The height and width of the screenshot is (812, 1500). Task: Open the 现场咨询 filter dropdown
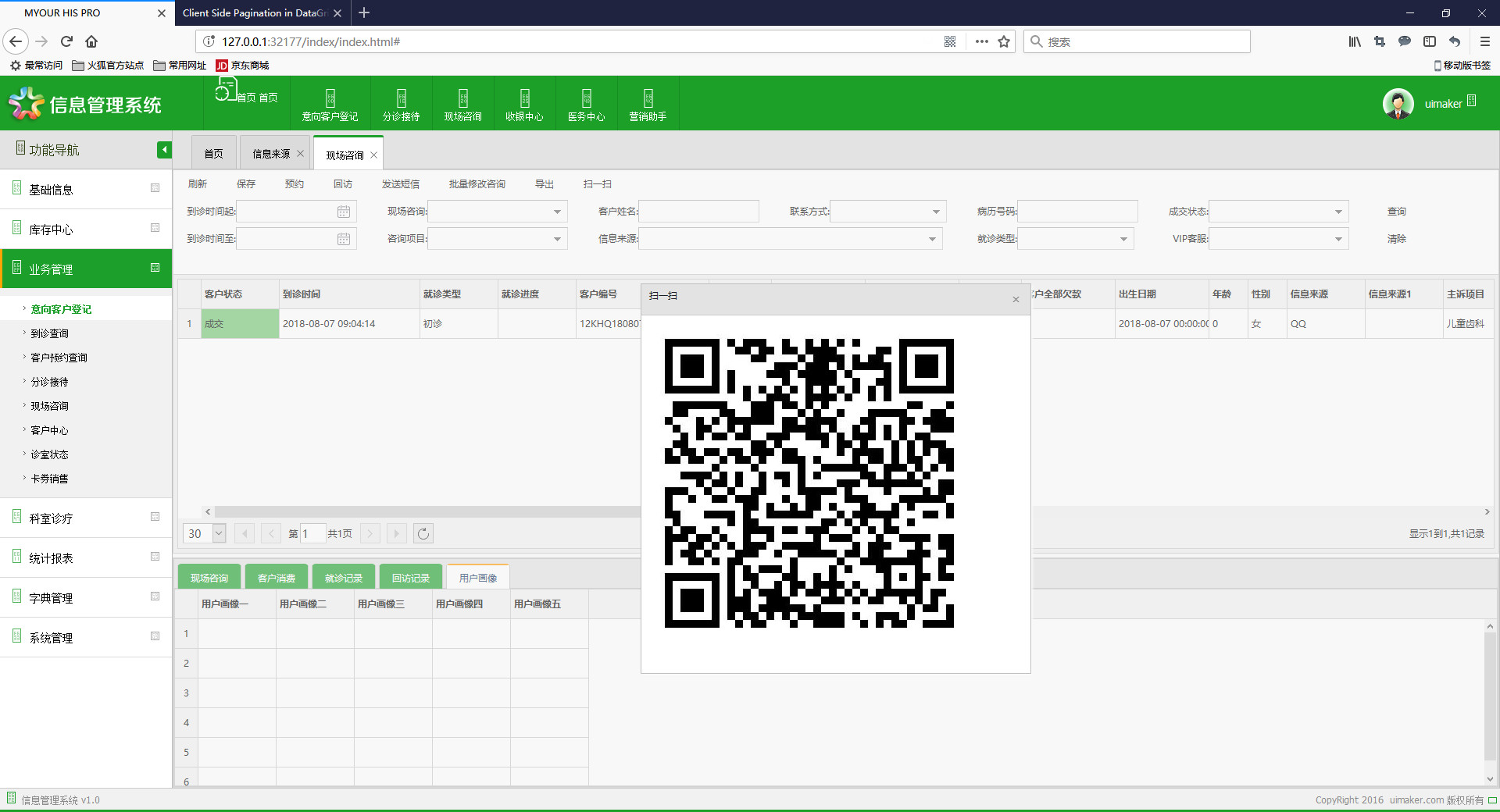[557, 212]
